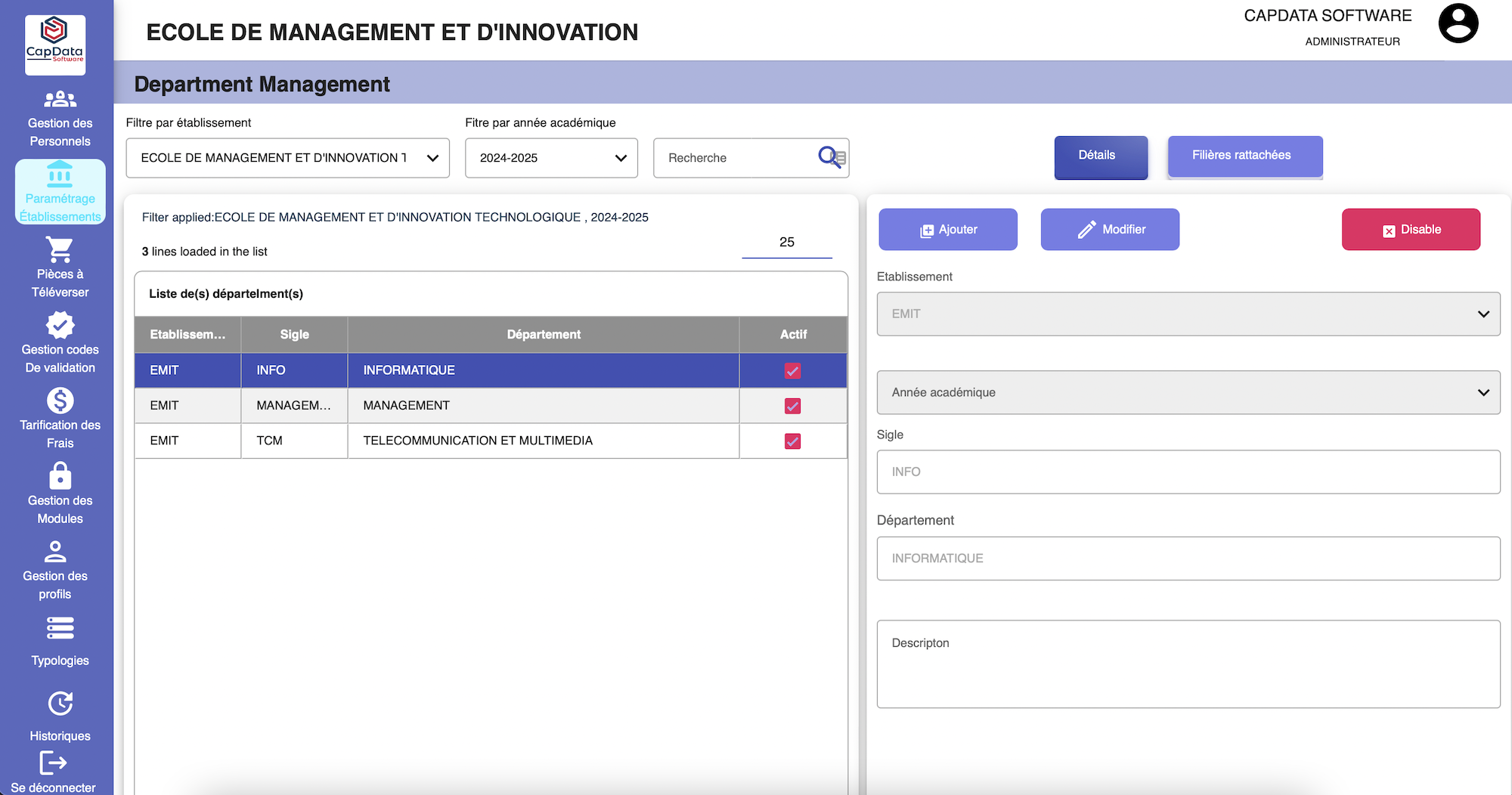
Task: Open Historiques clock icon
Action: click(60, 704)
